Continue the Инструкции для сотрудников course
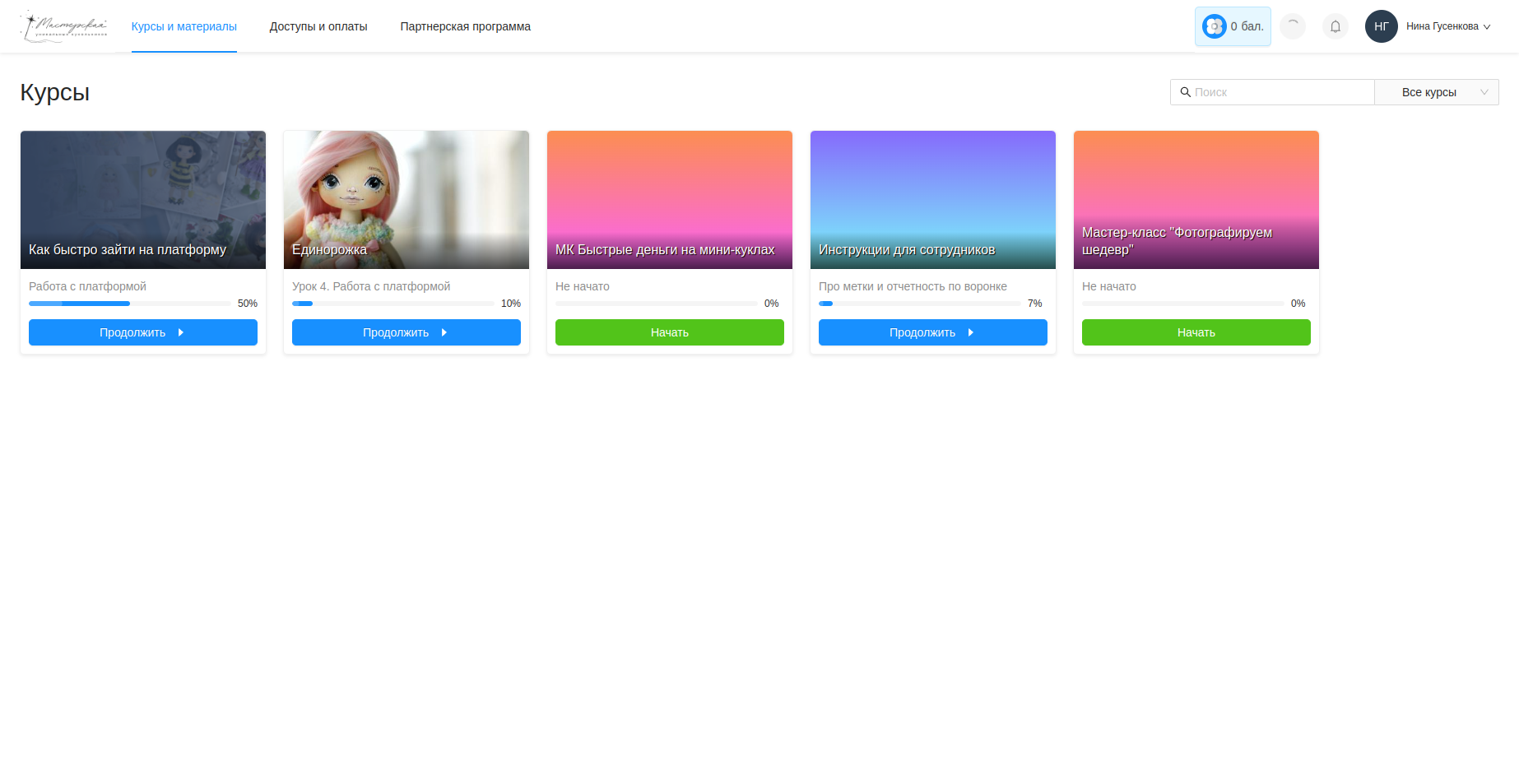The width and height of the screenshot is (1519, 784). [932, 332]
